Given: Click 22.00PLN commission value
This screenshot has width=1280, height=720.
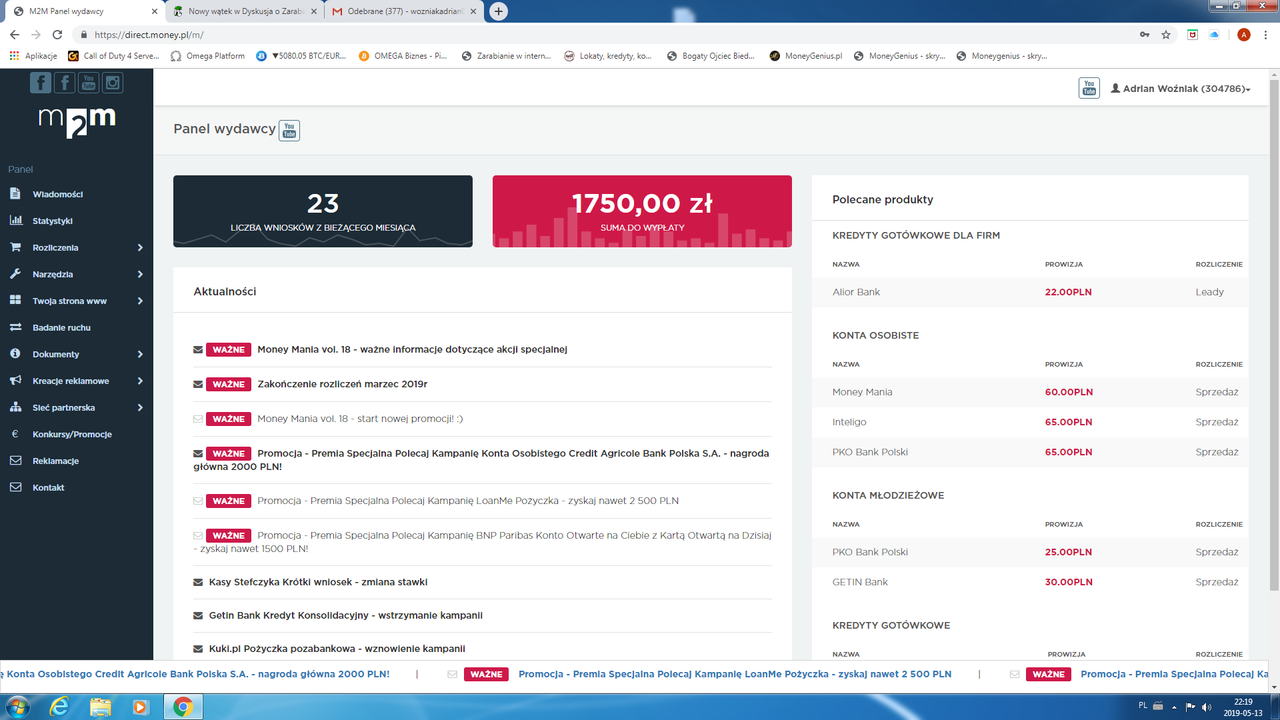Looking at the screenshot, I should (1068, 292).
